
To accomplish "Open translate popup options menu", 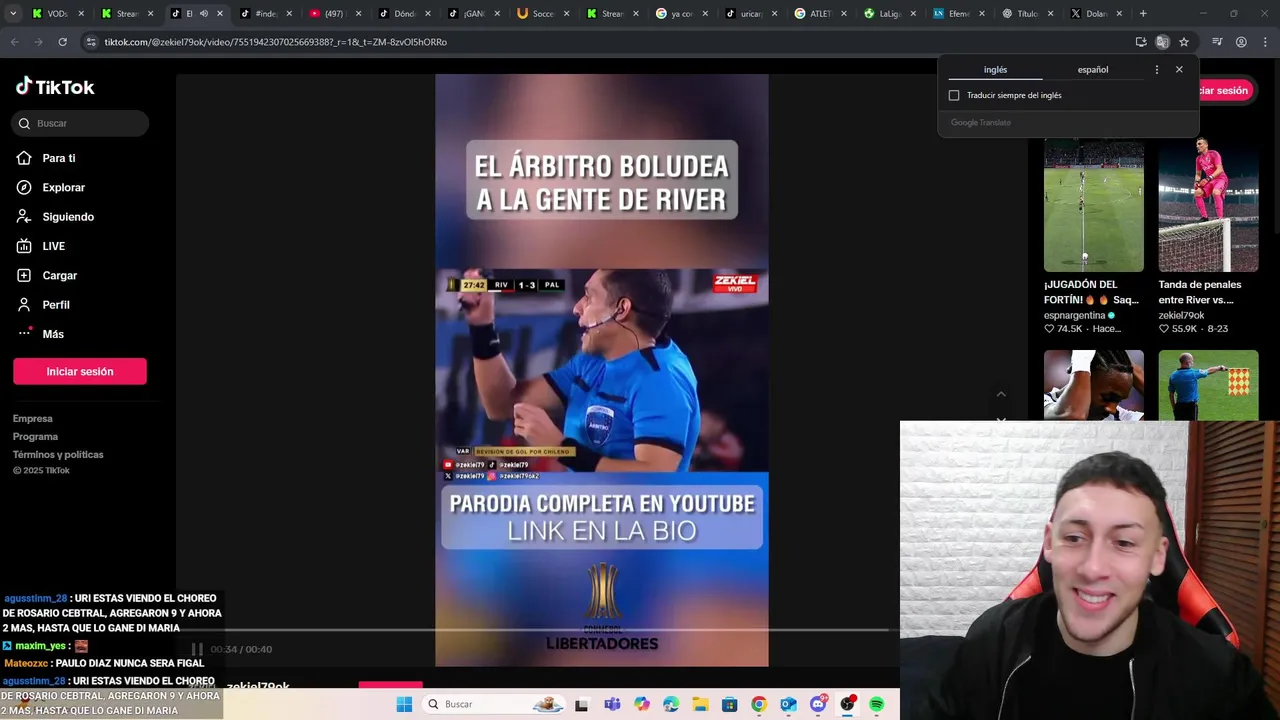I will click(1157, 70).
